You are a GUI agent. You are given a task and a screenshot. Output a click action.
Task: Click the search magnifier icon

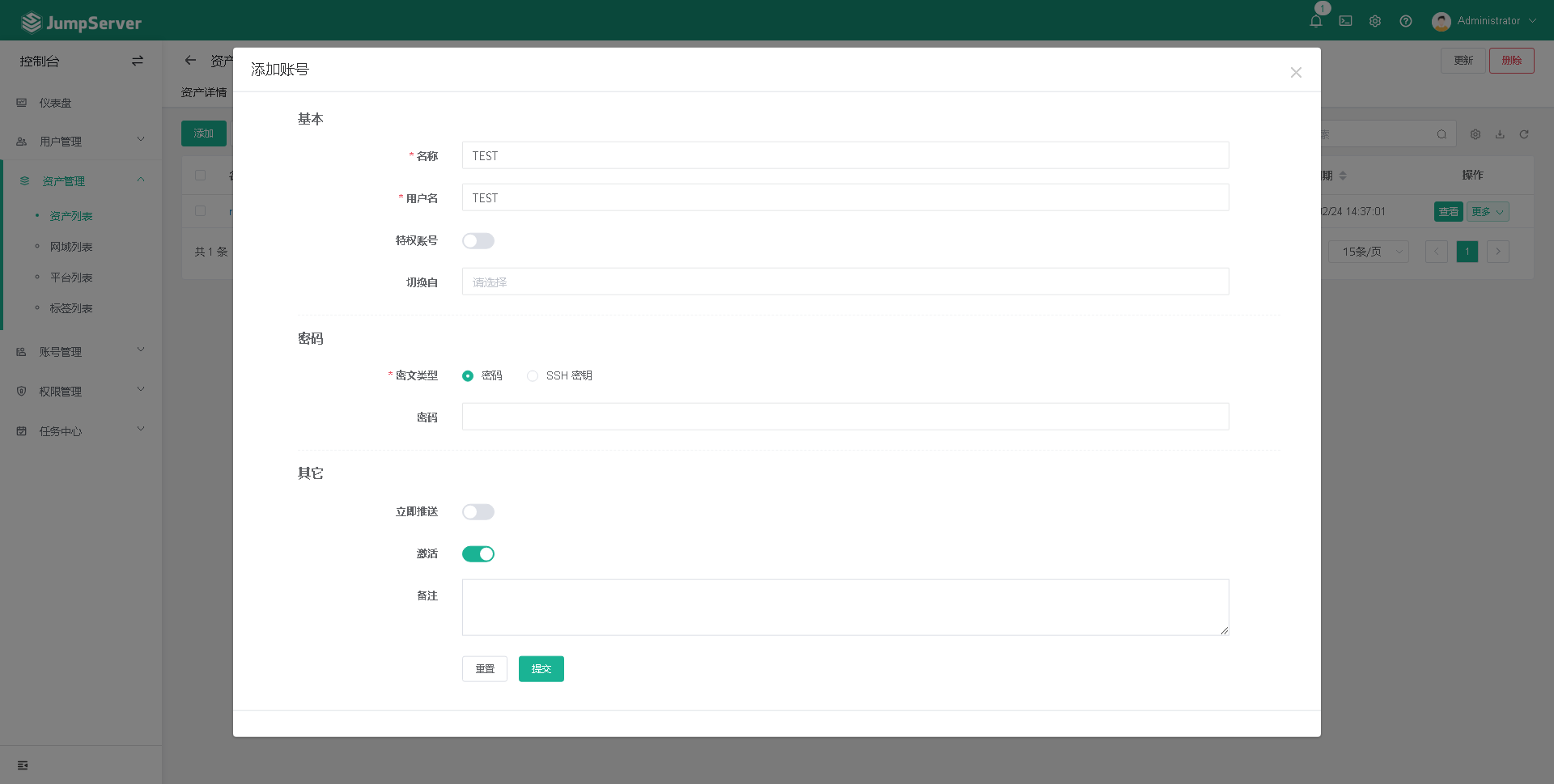coord(1441,134)
